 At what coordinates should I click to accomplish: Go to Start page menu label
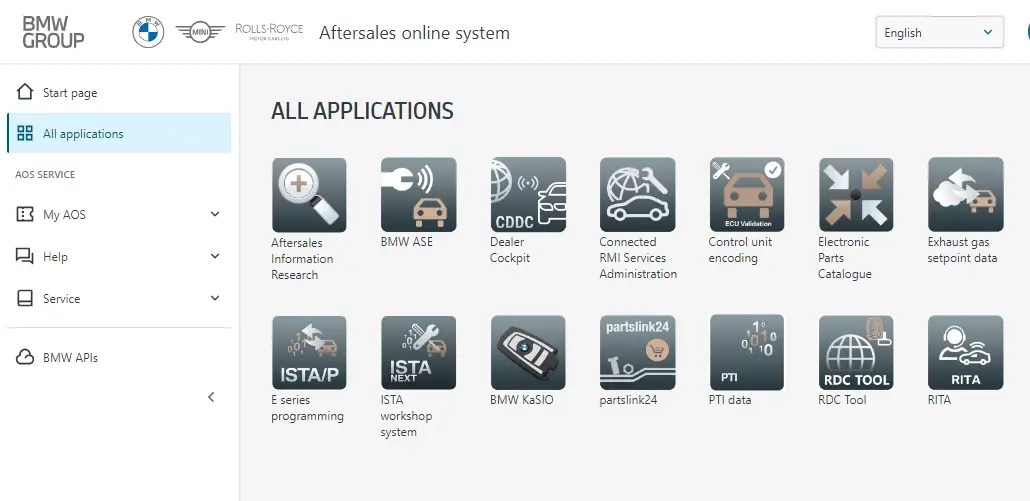coord(70,93)
